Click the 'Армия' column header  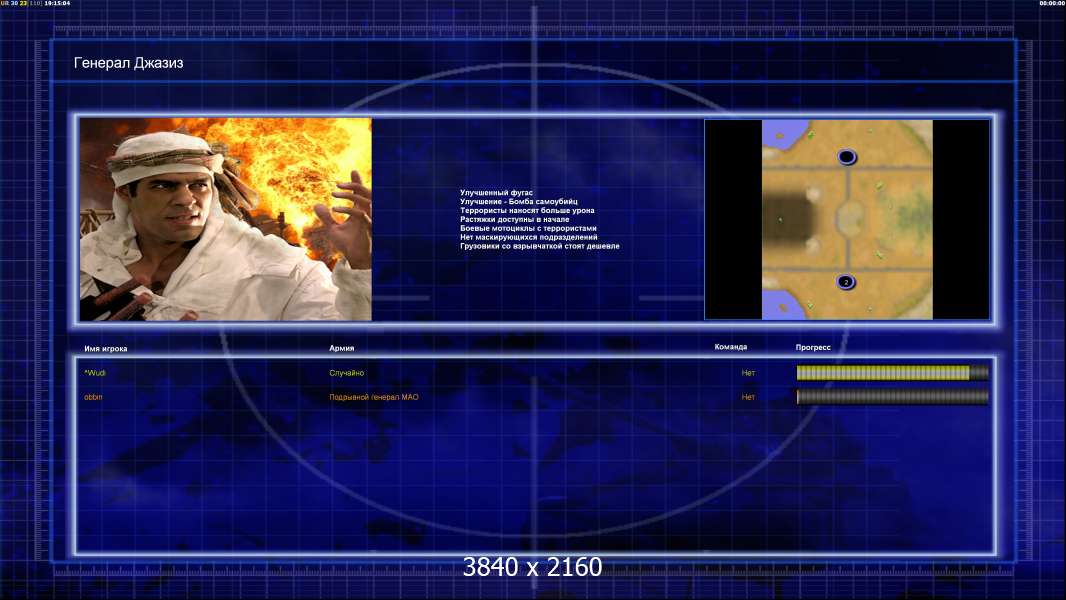coord(342,349)
